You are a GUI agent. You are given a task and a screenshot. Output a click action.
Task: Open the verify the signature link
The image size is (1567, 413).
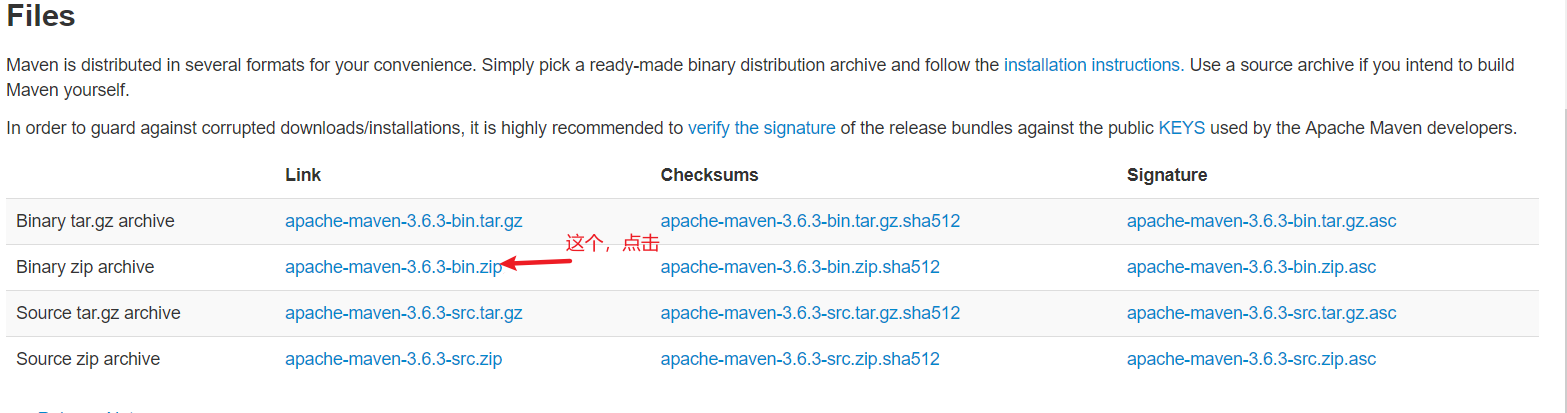[x=761, y=128]
